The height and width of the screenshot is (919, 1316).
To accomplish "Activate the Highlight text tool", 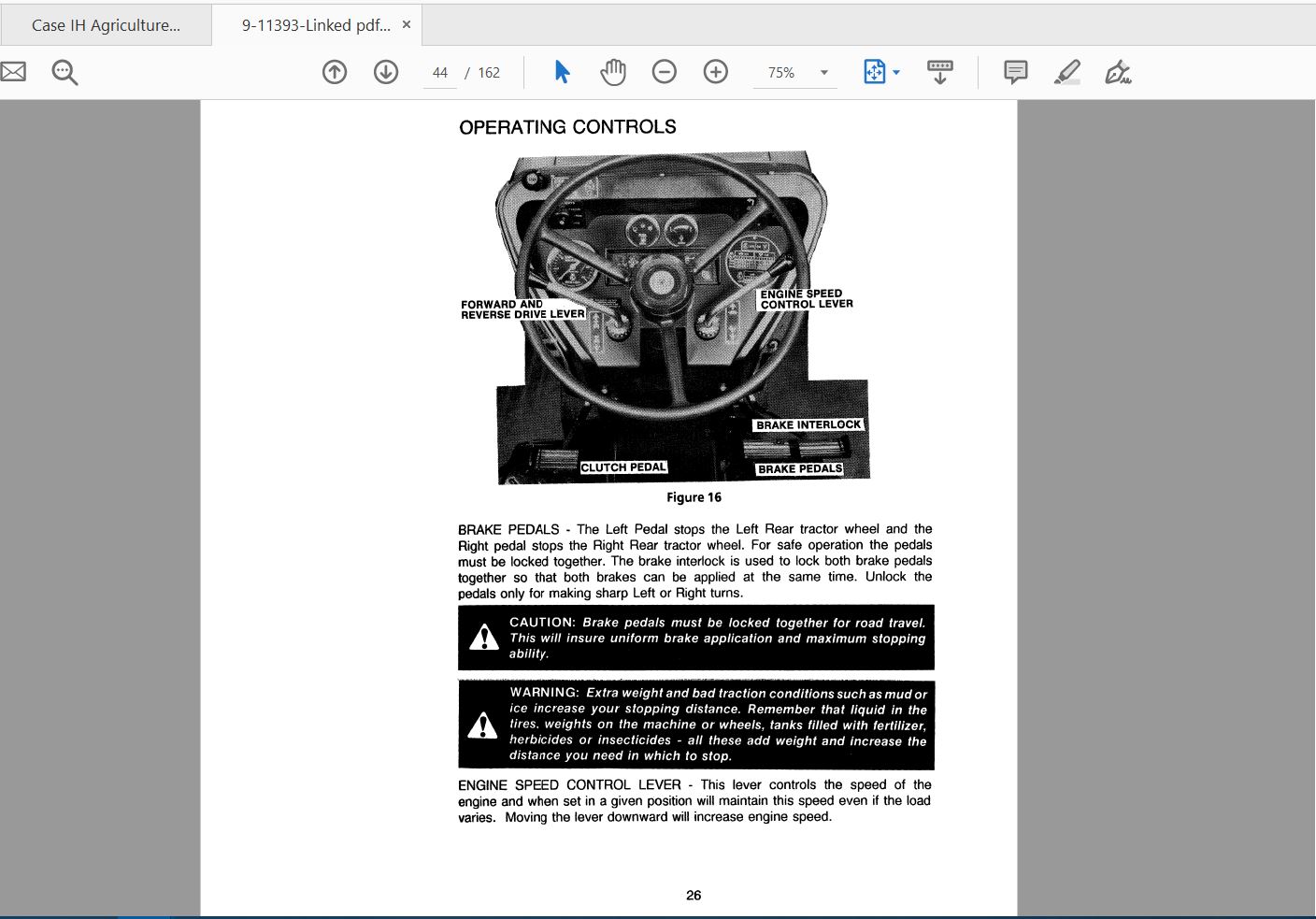I will pos(1066,71).
